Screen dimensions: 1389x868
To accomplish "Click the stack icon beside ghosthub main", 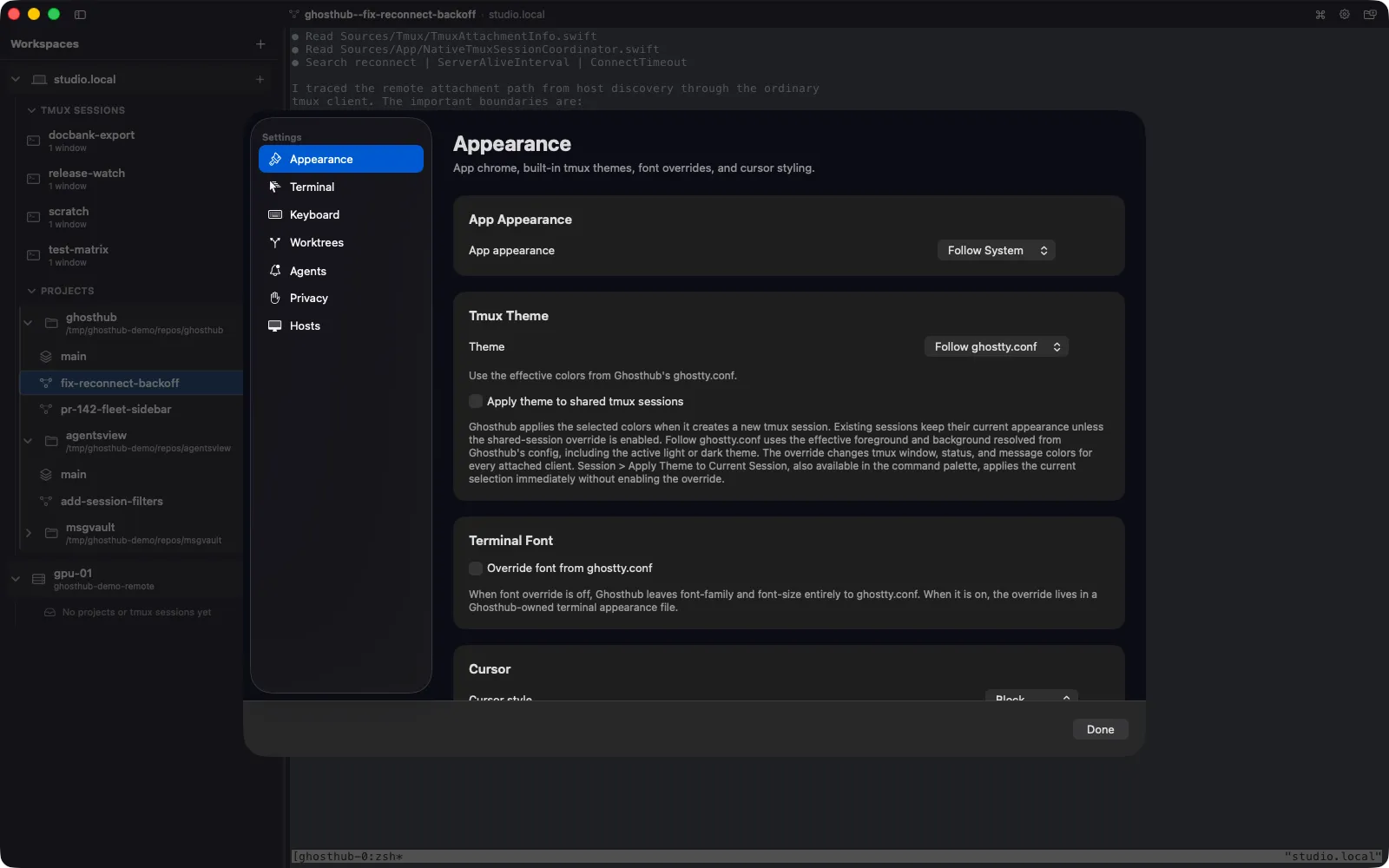I will tap(46, 356).
